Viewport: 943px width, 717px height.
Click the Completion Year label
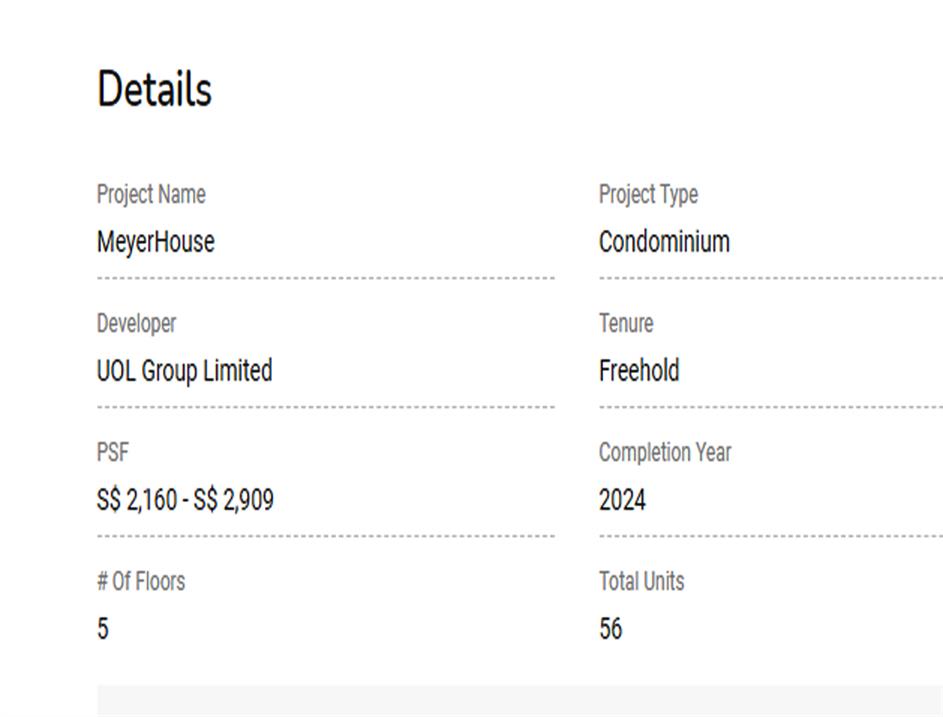tap(665, 452)
